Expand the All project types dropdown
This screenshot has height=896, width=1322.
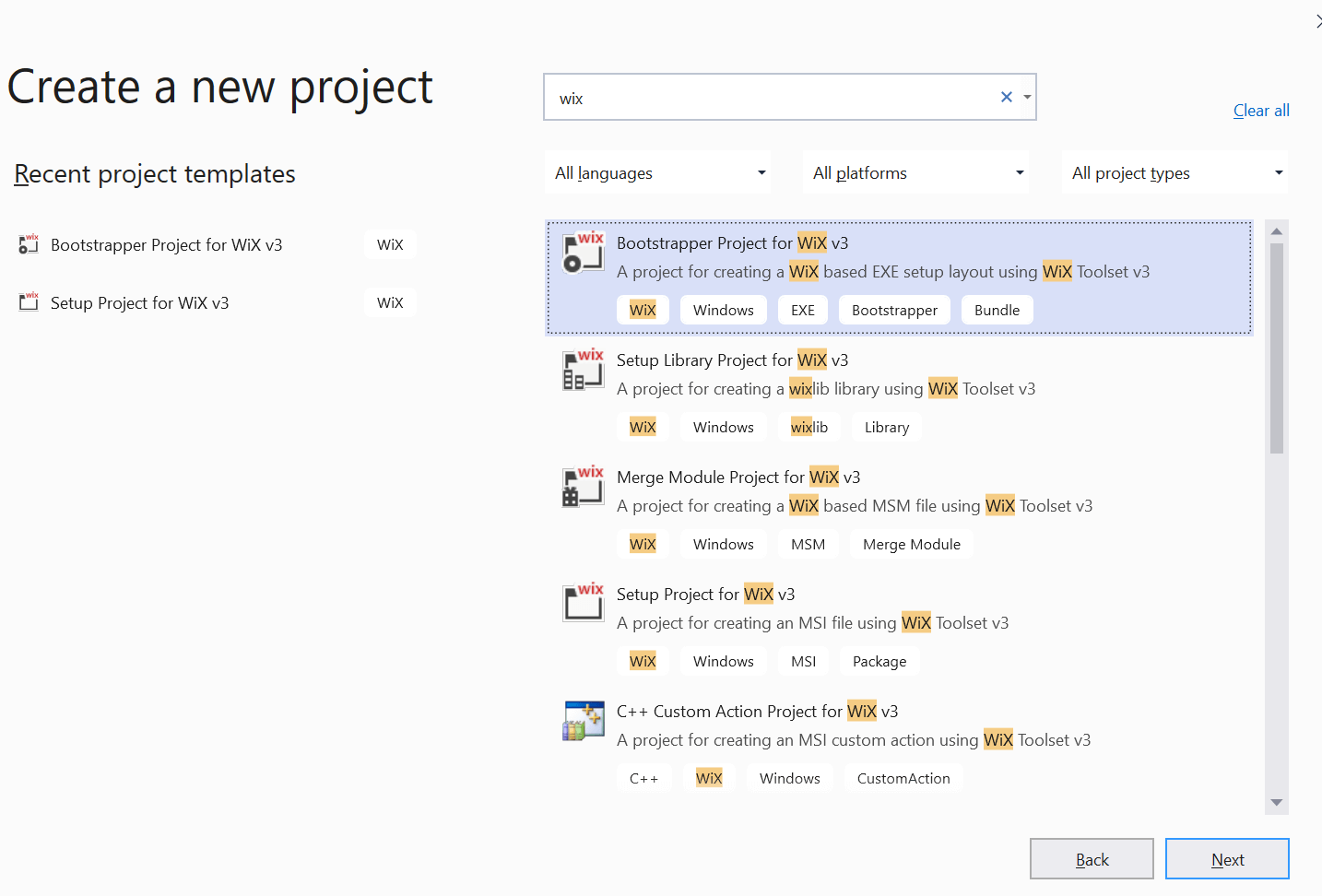tap(1175, 173)
